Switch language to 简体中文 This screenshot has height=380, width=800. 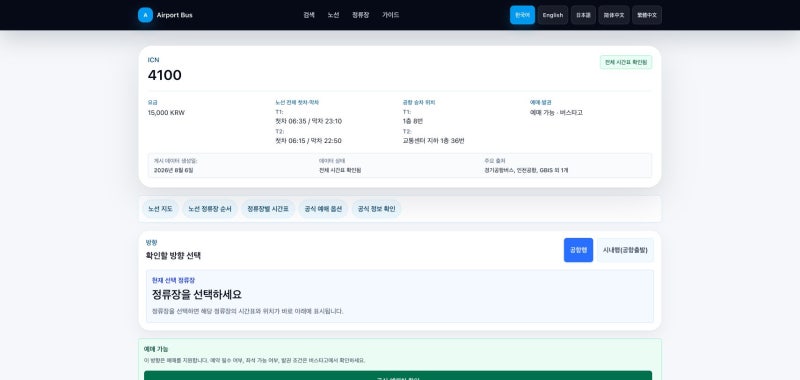point(614,15)
